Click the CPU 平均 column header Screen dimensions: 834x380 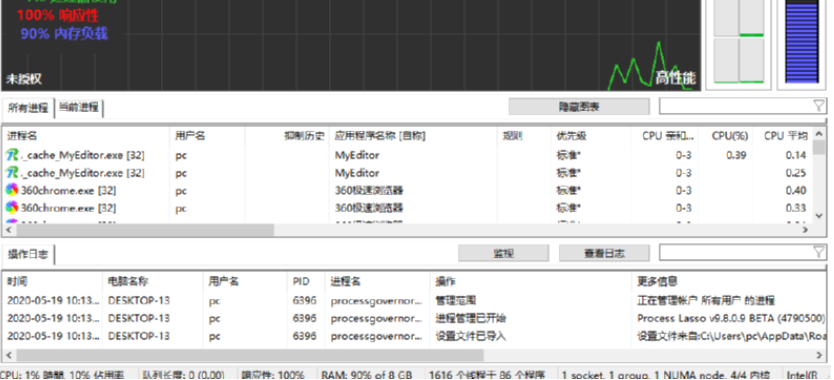click(782, 136)
